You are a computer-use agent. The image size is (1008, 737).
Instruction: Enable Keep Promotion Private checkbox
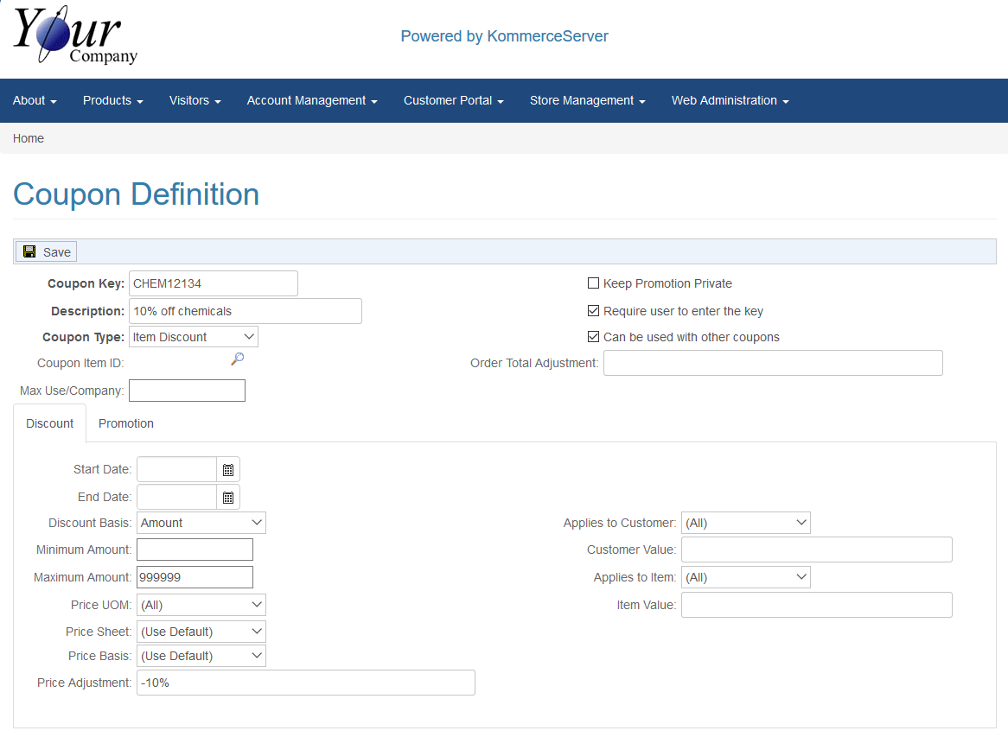pos(593,284)
